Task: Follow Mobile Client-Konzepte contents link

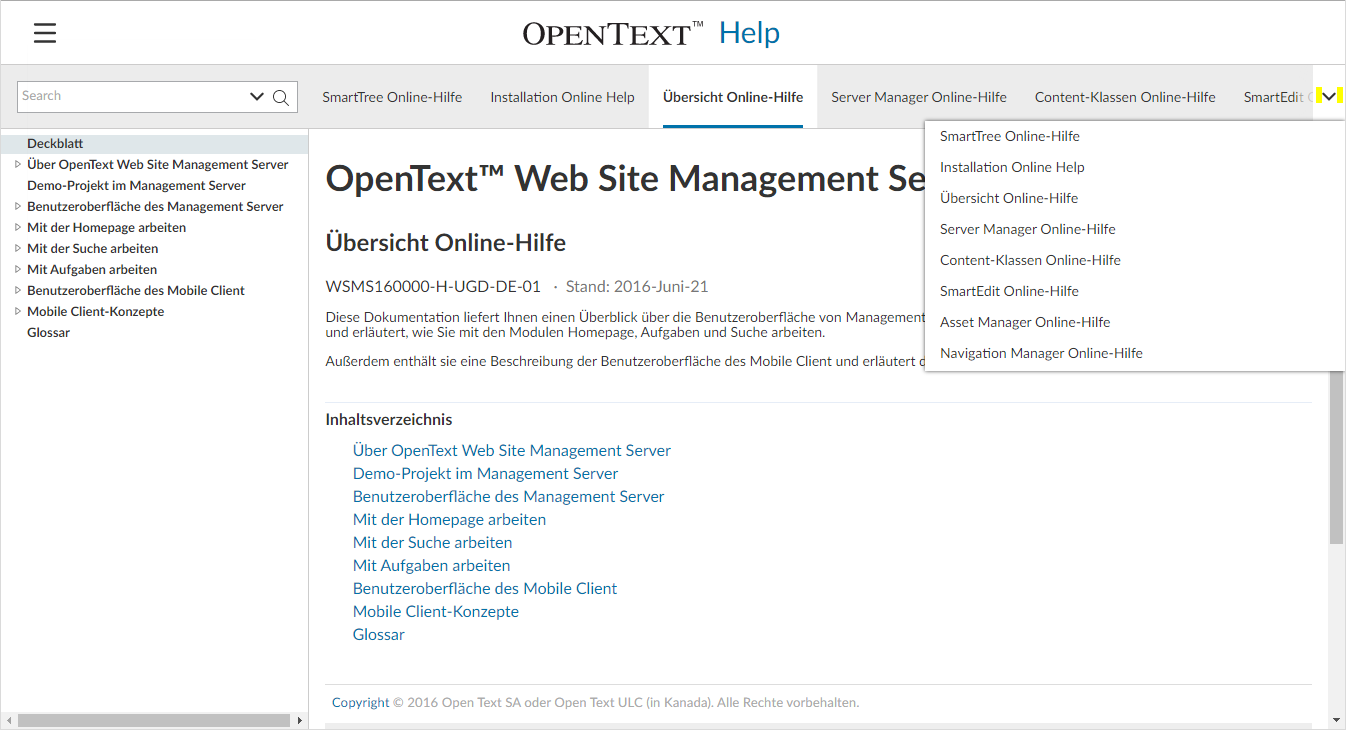Action: pyautogui.click(x=436, y=612)
